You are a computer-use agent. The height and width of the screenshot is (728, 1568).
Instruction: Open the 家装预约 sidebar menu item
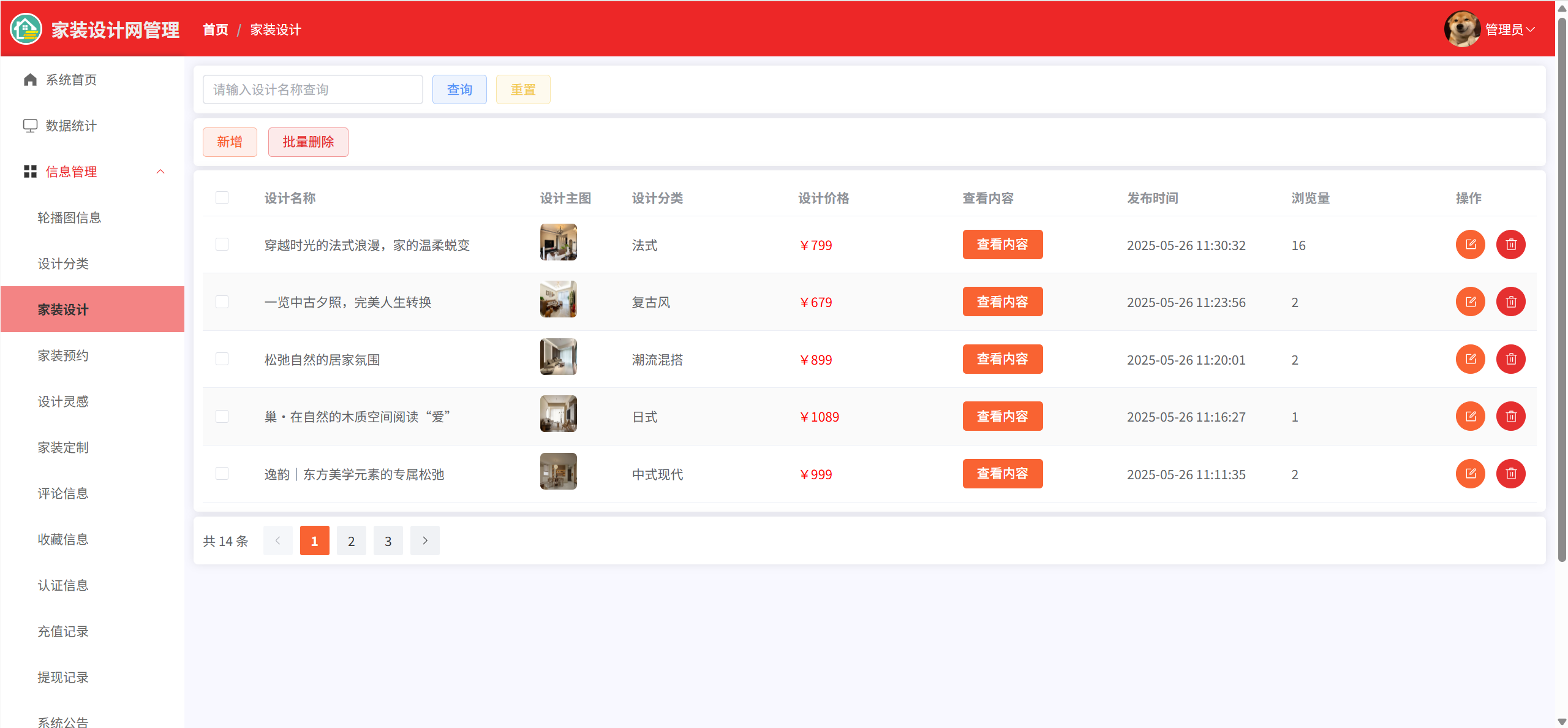click(x=63, y=355)
